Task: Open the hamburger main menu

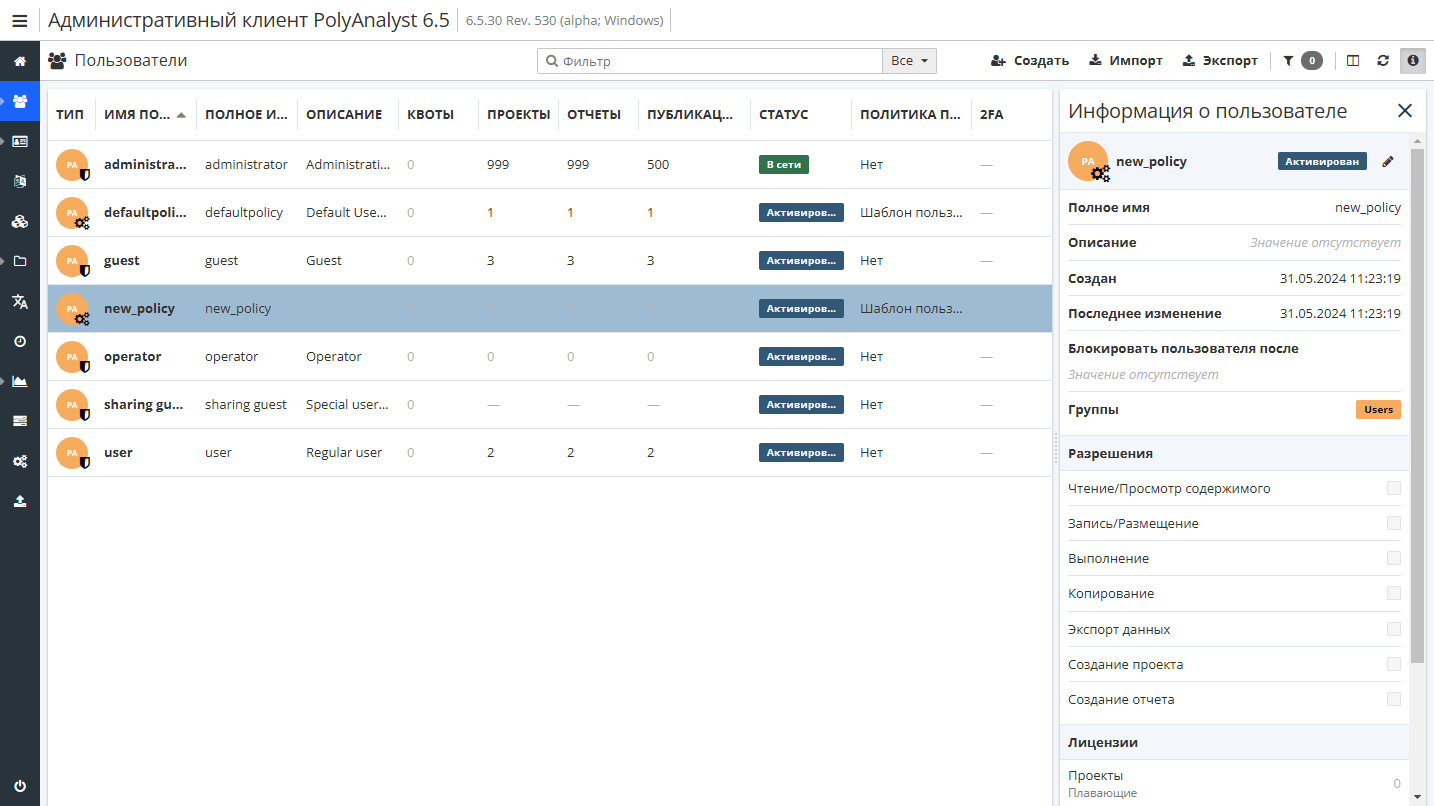Action: (x=19, y=20)
